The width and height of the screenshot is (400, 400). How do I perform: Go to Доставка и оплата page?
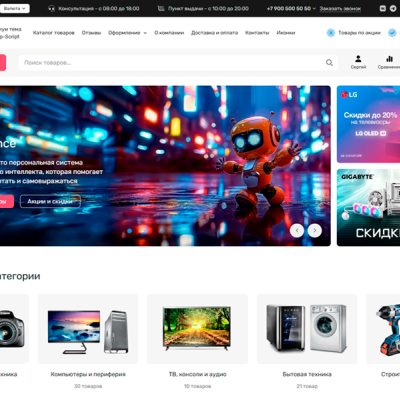coord(214,33)
